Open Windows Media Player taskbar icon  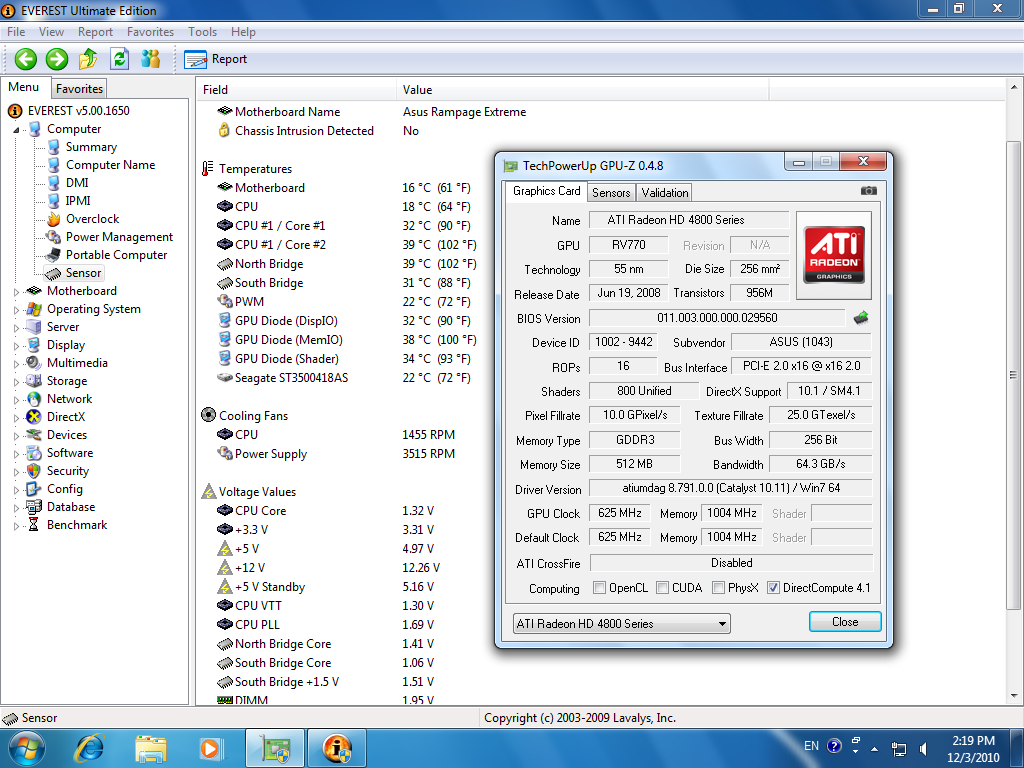211,748
